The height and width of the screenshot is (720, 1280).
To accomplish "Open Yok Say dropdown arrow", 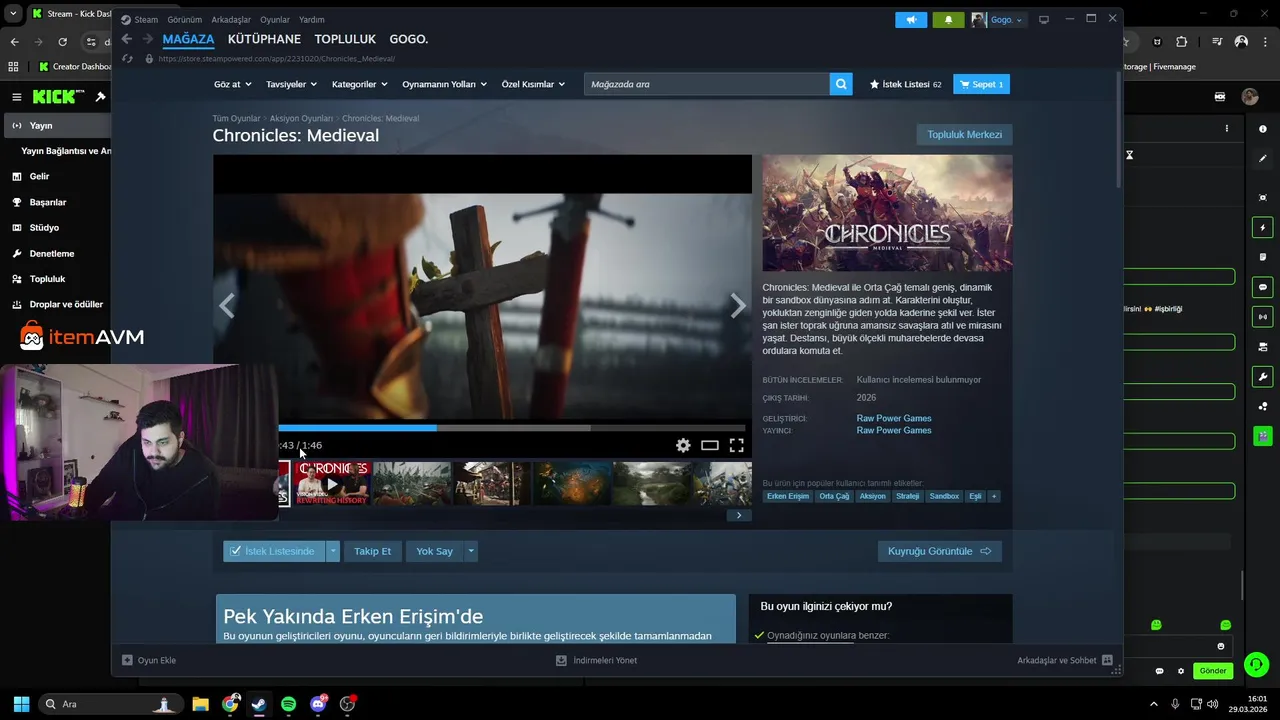I will 470,551.
